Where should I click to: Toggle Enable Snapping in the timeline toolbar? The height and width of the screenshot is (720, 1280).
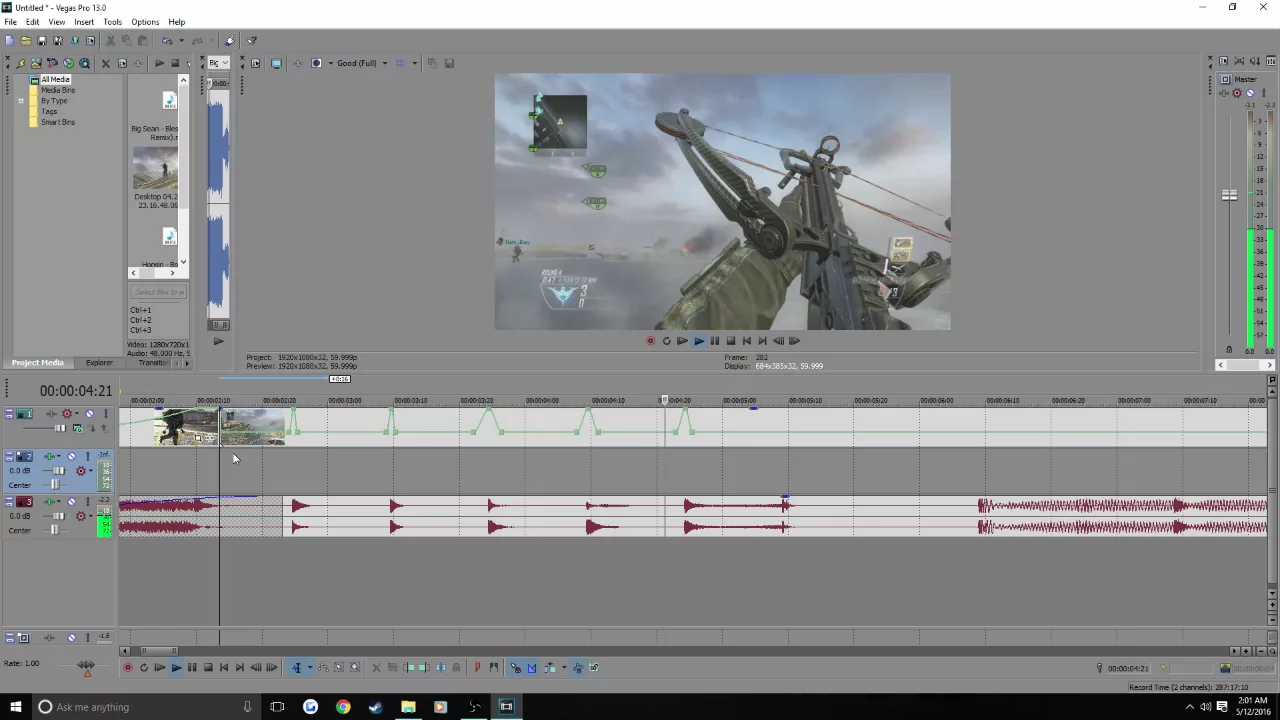[516, 668]
